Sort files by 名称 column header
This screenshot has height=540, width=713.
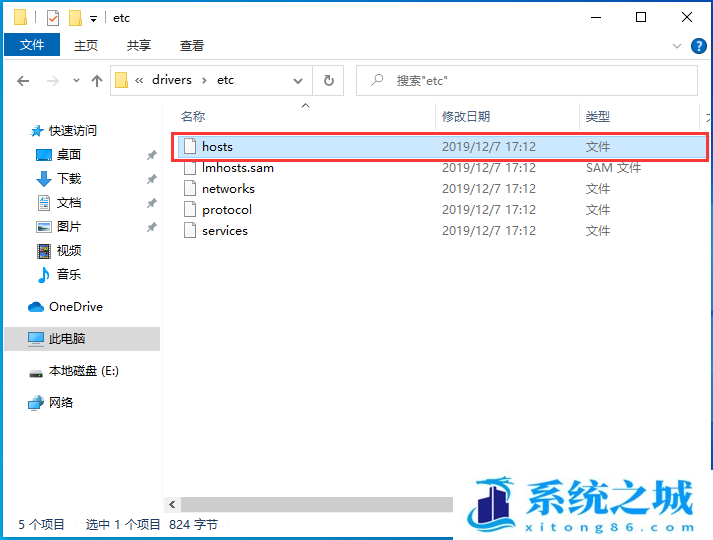(193, 117)
